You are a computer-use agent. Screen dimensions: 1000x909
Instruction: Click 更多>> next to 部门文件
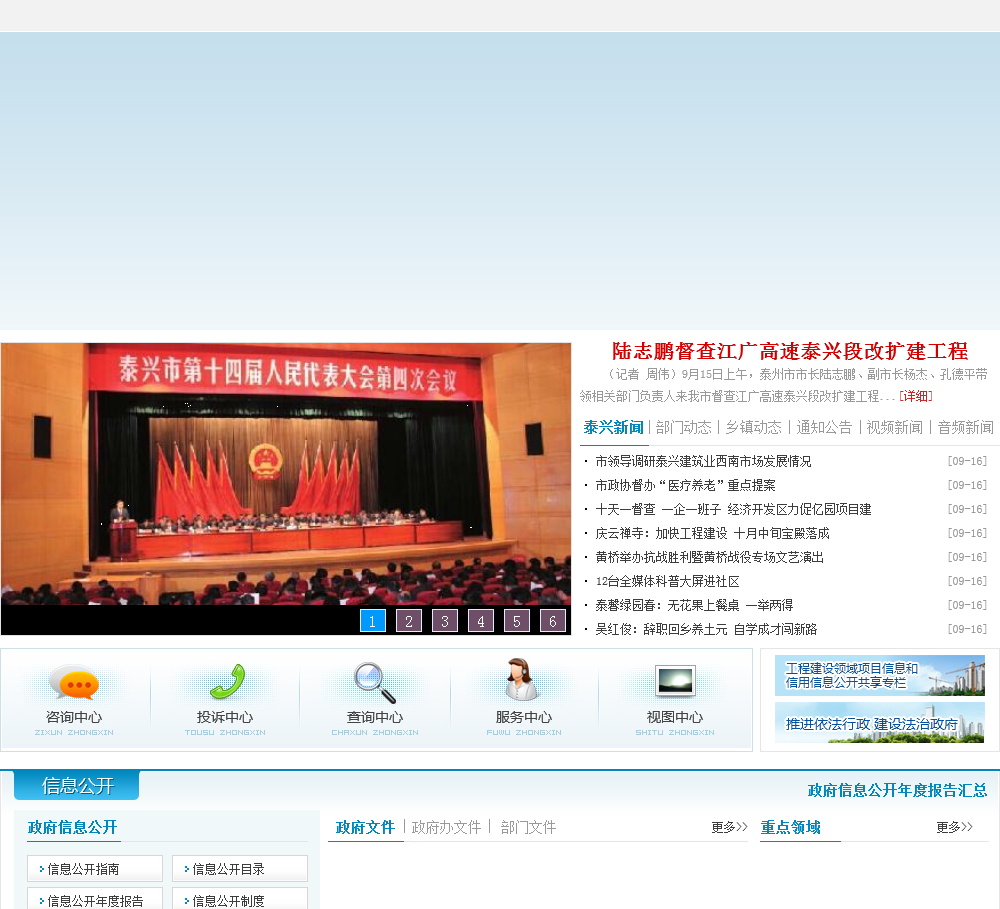pyautogui.click(x=730, y=827)
